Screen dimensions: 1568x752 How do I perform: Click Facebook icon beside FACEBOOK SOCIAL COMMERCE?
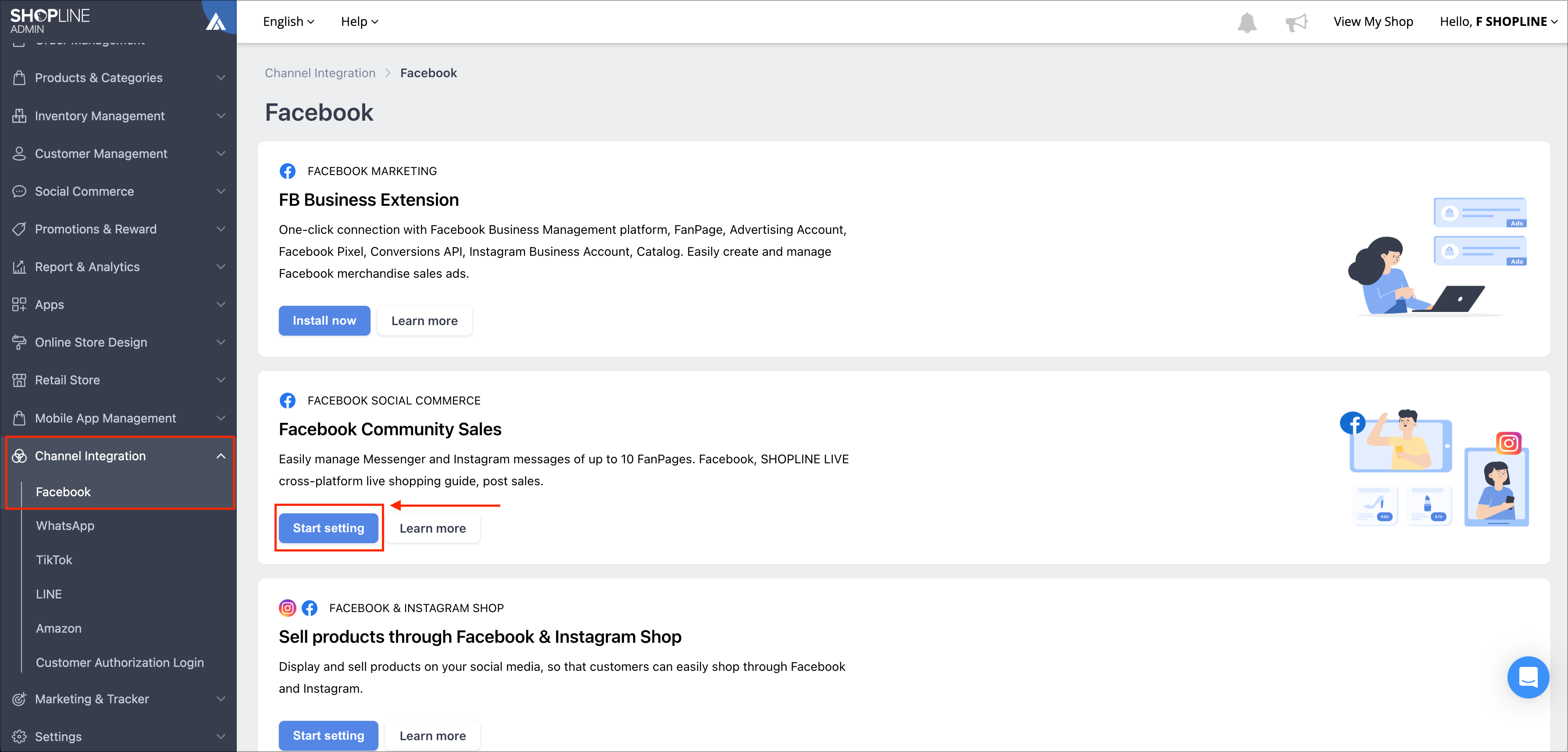click(287, 401)
